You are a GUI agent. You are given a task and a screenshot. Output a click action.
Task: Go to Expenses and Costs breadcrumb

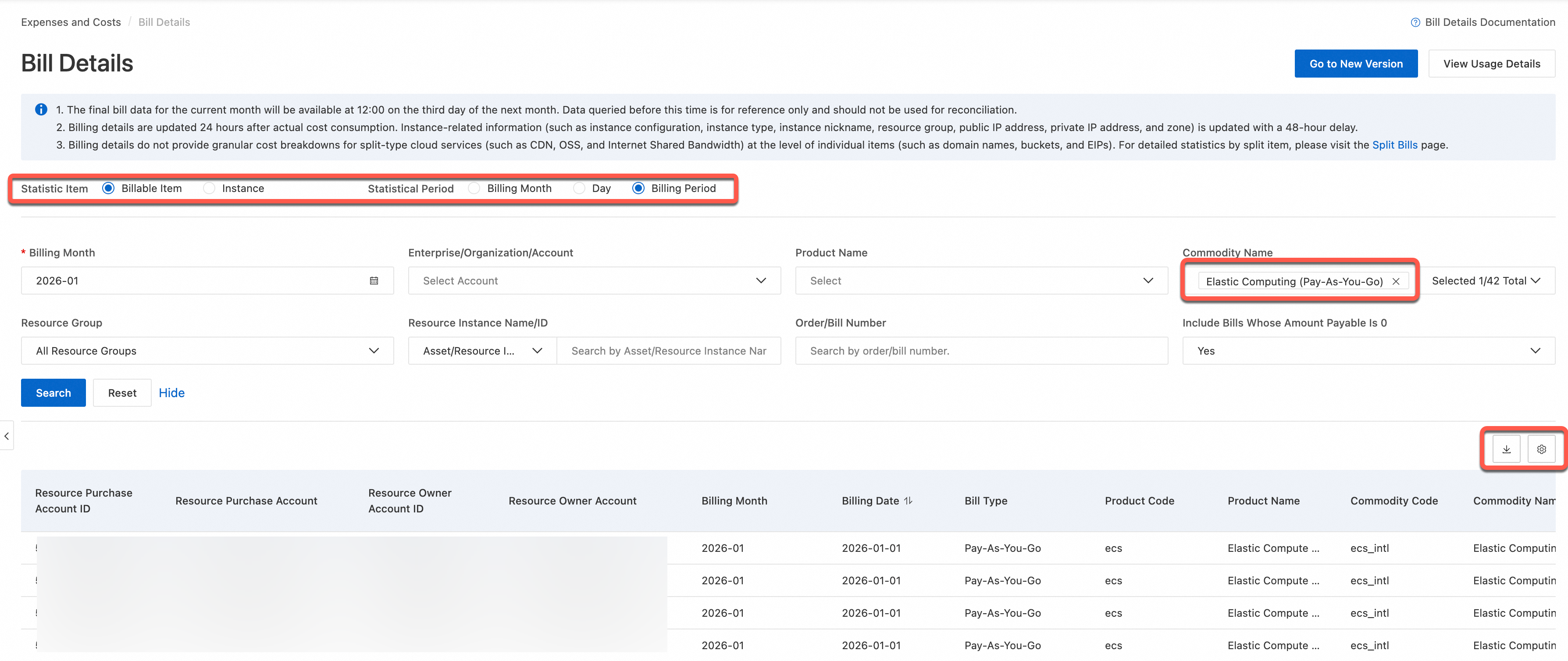(x=71, y=22)
